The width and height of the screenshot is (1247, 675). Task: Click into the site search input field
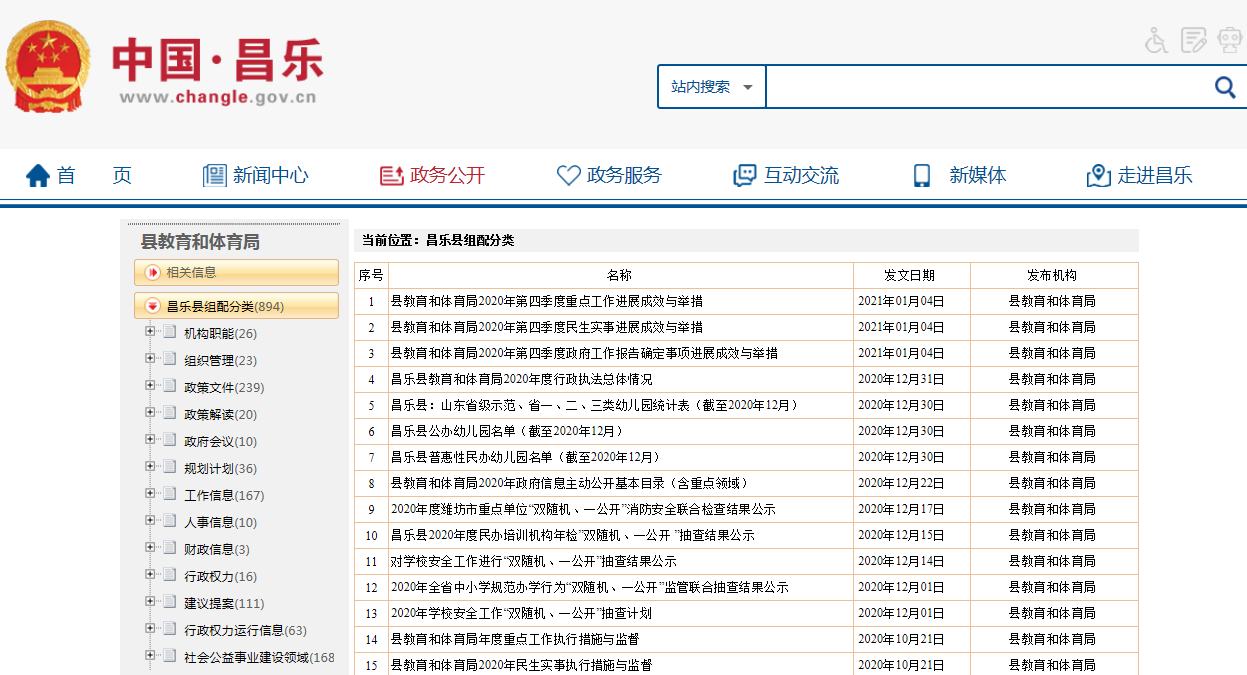985,87
